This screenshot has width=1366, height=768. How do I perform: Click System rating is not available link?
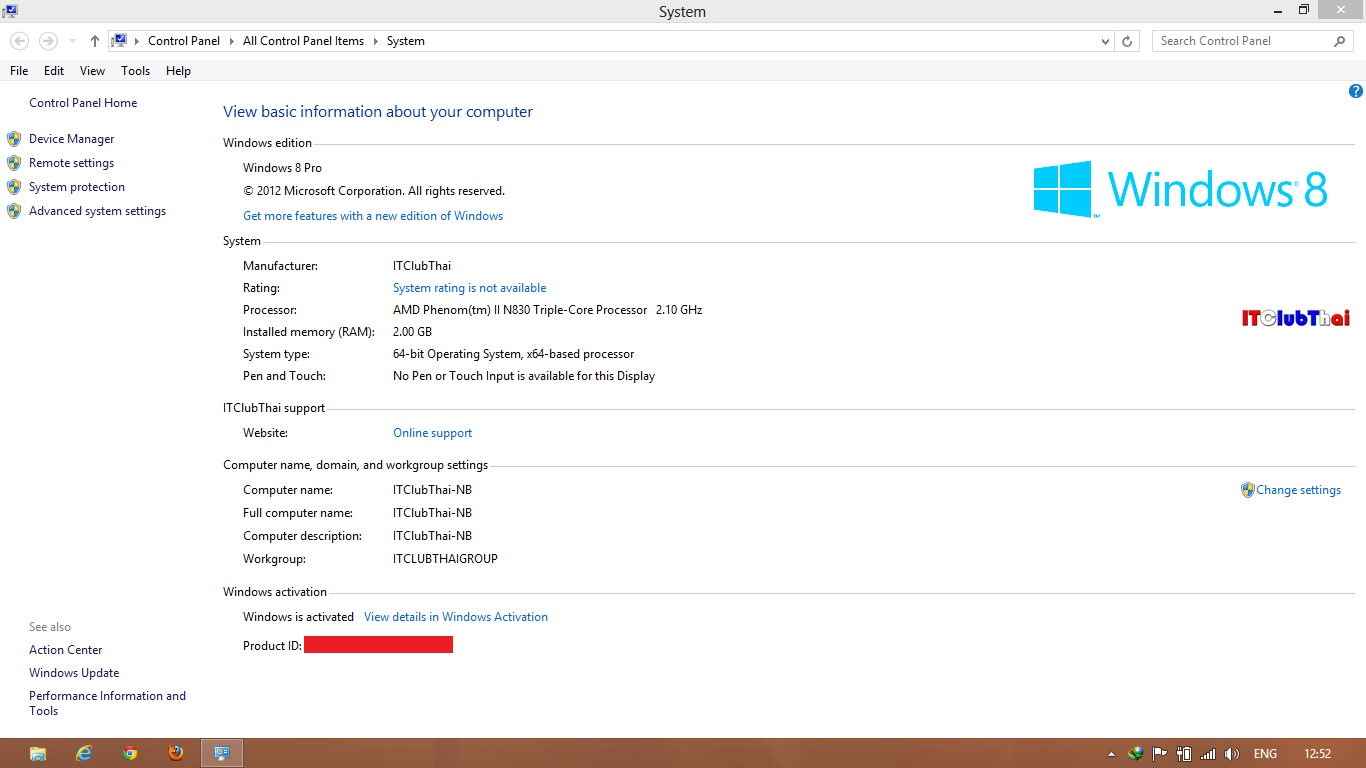coord(470,288)
